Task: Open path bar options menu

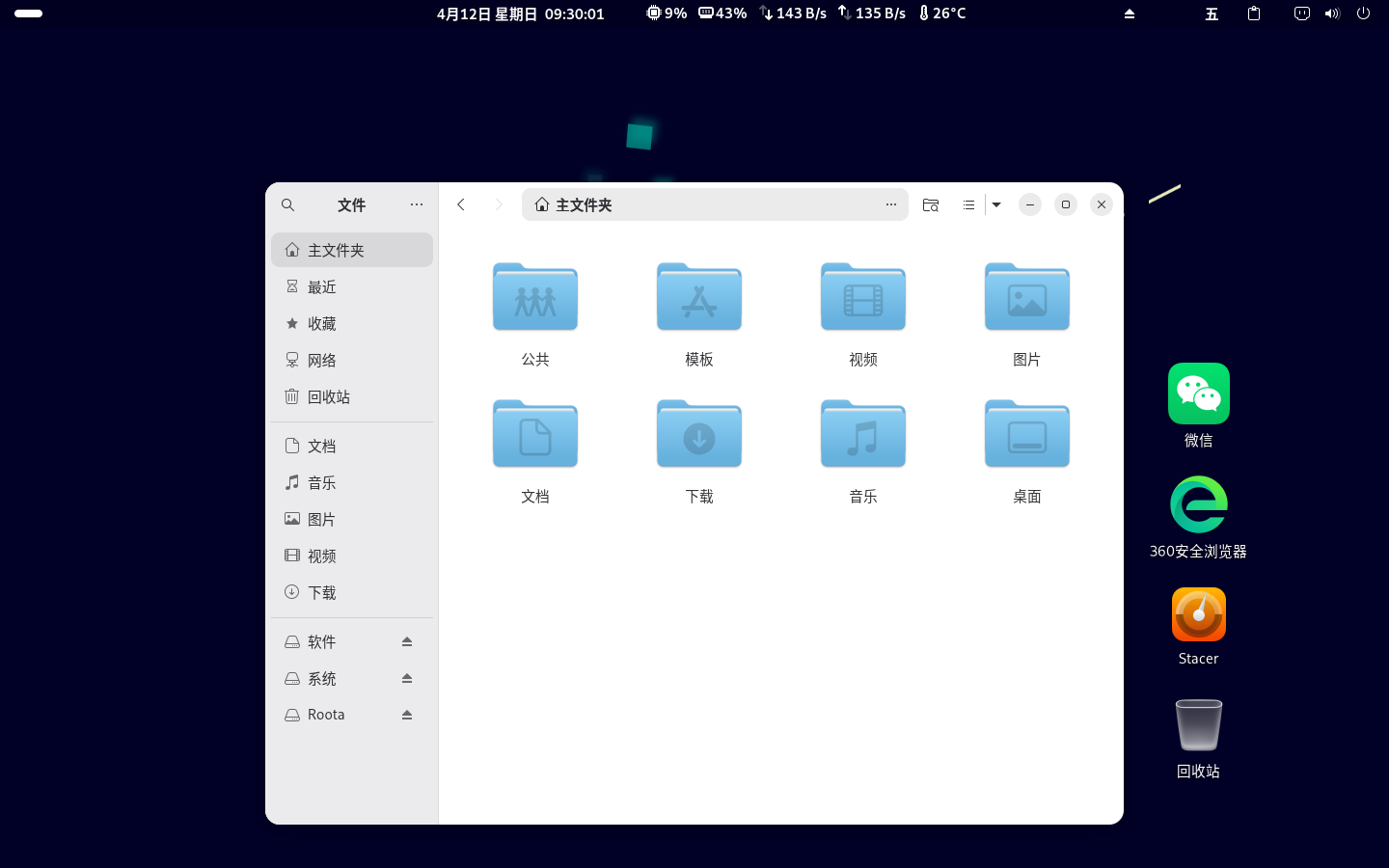Action: point(891,204)
